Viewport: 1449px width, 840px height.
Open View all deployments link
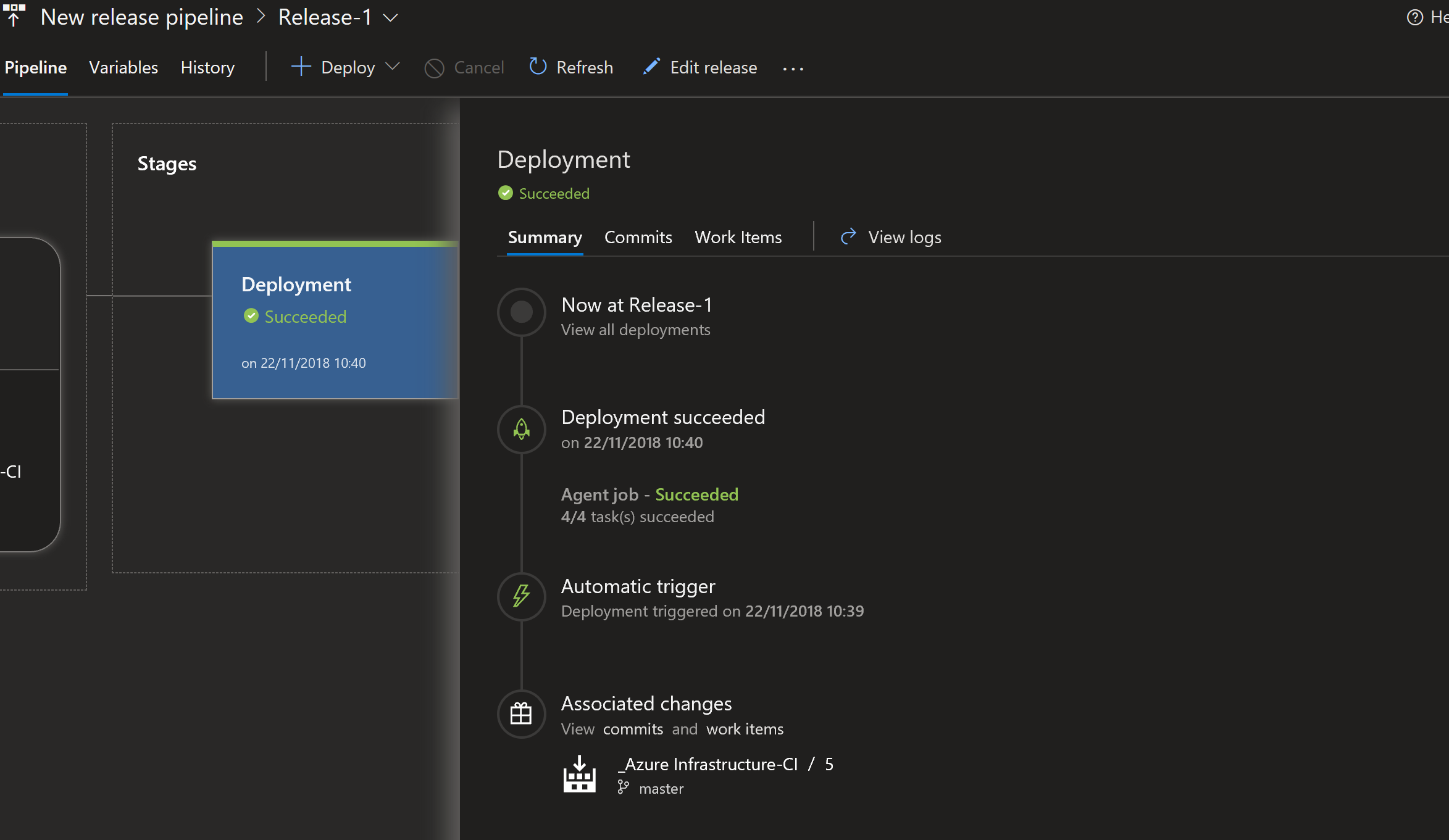point(635,330)
